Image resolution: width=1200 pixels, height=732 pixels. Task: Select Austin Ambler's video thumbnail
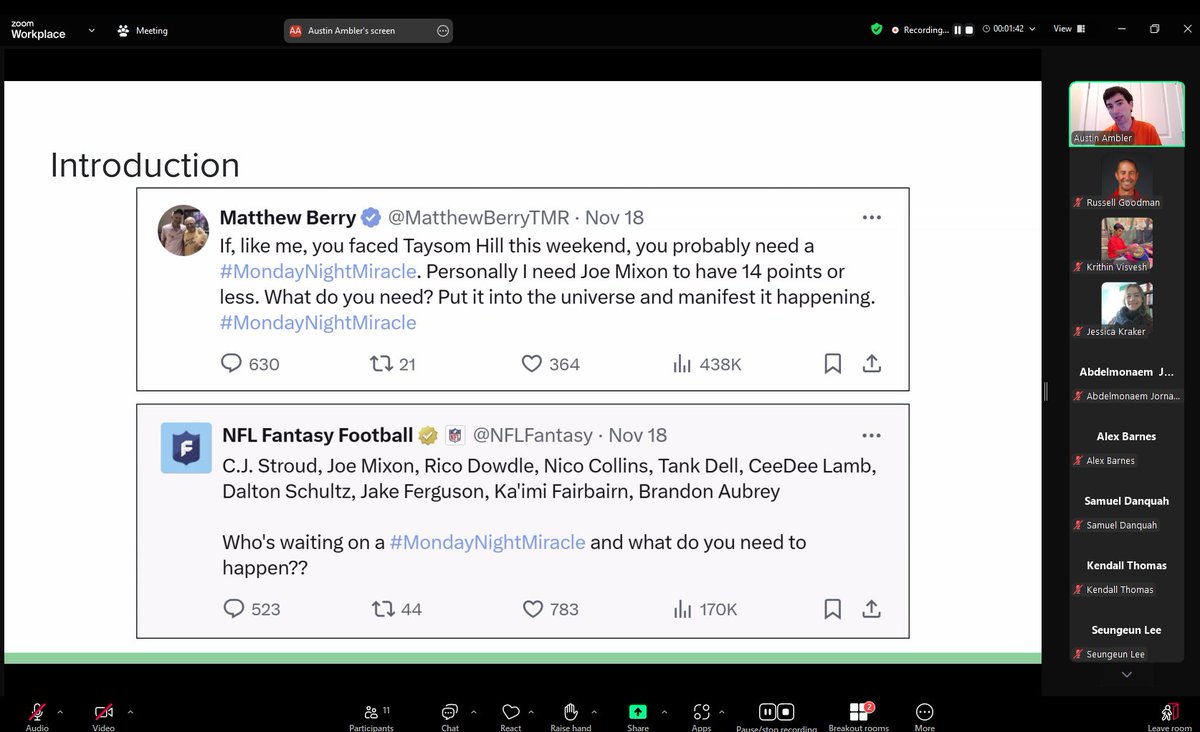click(x=1127, y=113)
